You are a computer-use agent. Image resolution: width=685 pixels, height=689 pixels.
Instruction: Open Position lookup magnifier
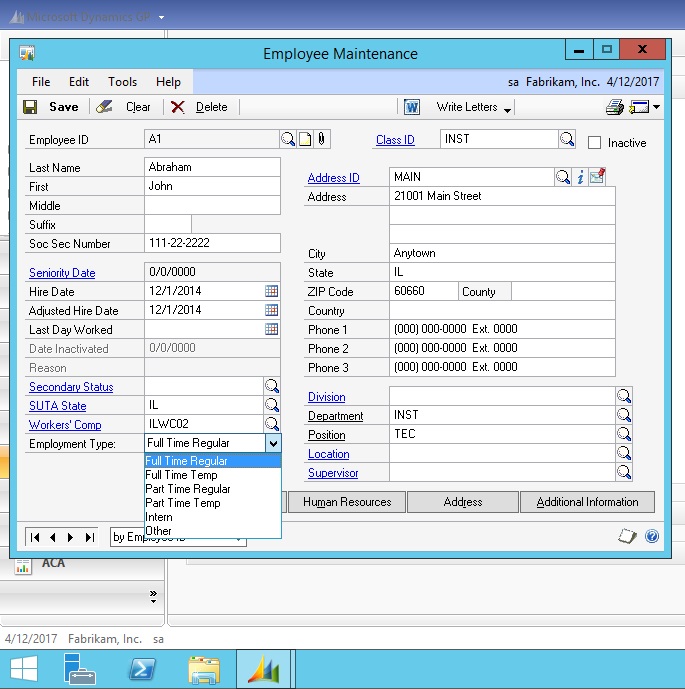624,434
